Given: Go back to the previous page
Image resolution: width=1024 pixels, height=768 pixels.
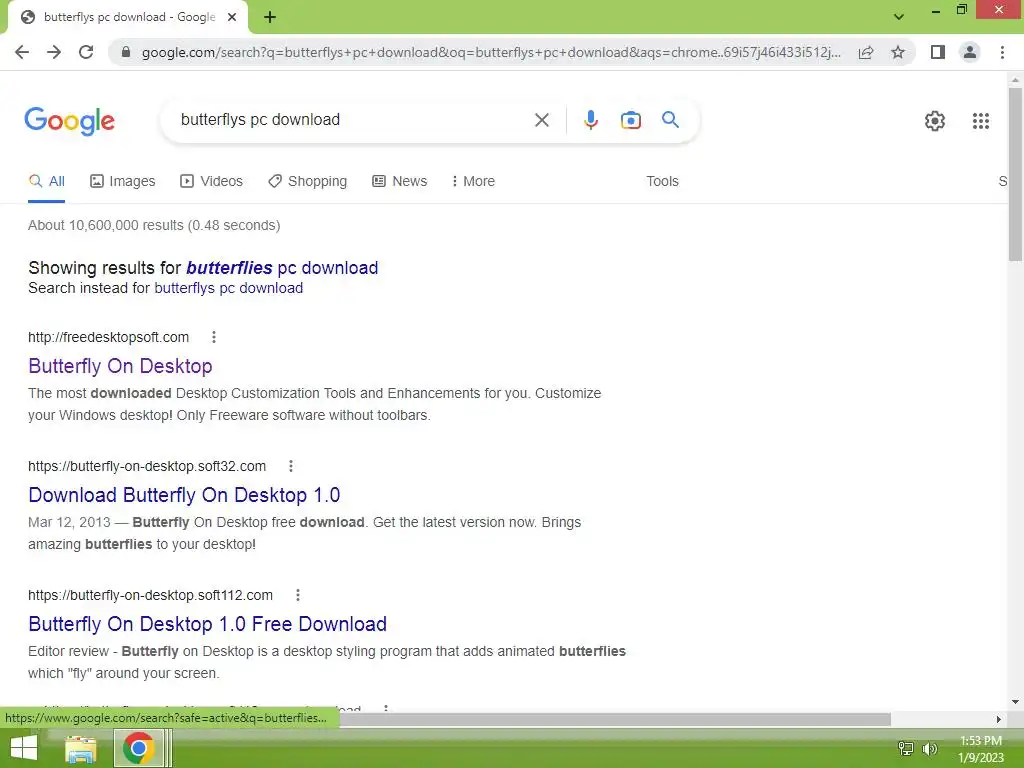Looking at the screenshot, I should point(22,52).
